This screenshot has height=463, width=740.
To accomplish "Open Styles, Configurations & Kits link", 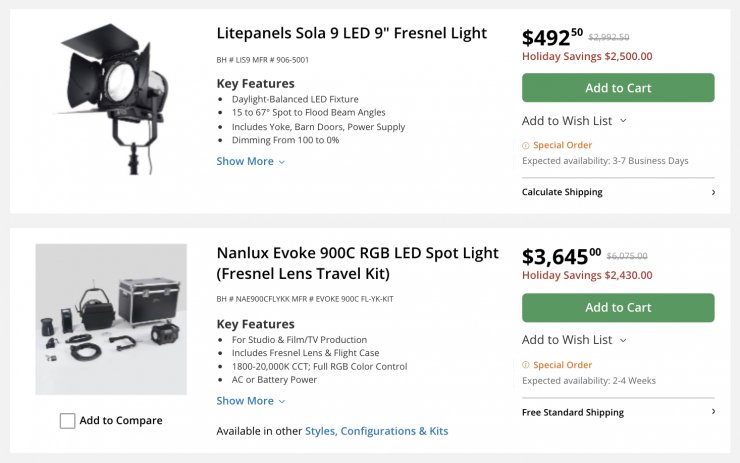I will click(376, 431).
